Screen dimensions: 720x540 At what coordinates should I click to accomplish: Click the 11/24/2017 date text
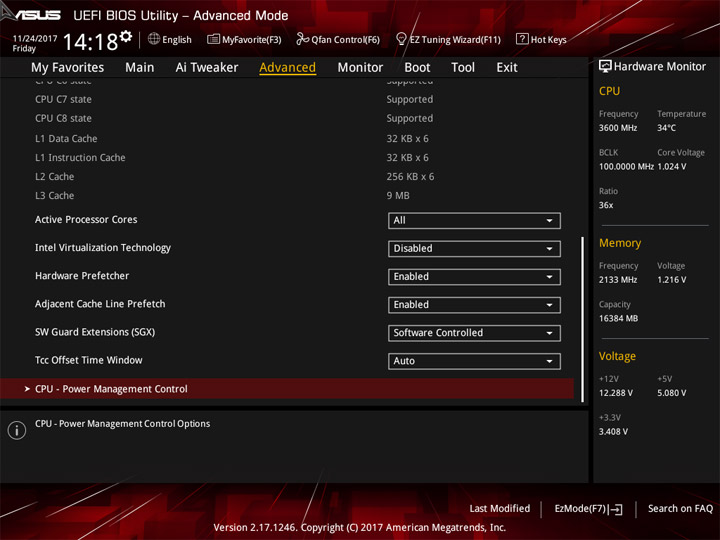point(35,39)
